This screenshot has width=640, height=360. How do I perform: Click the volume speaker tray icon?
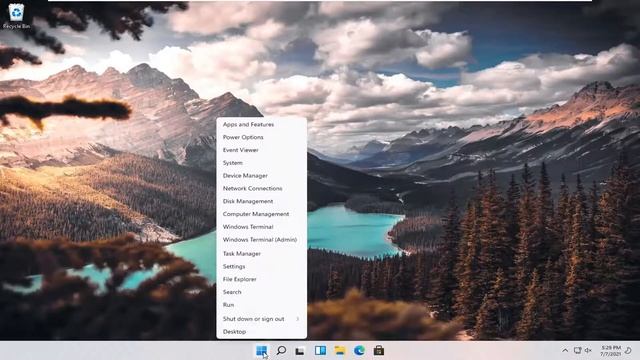coord(588,351)
